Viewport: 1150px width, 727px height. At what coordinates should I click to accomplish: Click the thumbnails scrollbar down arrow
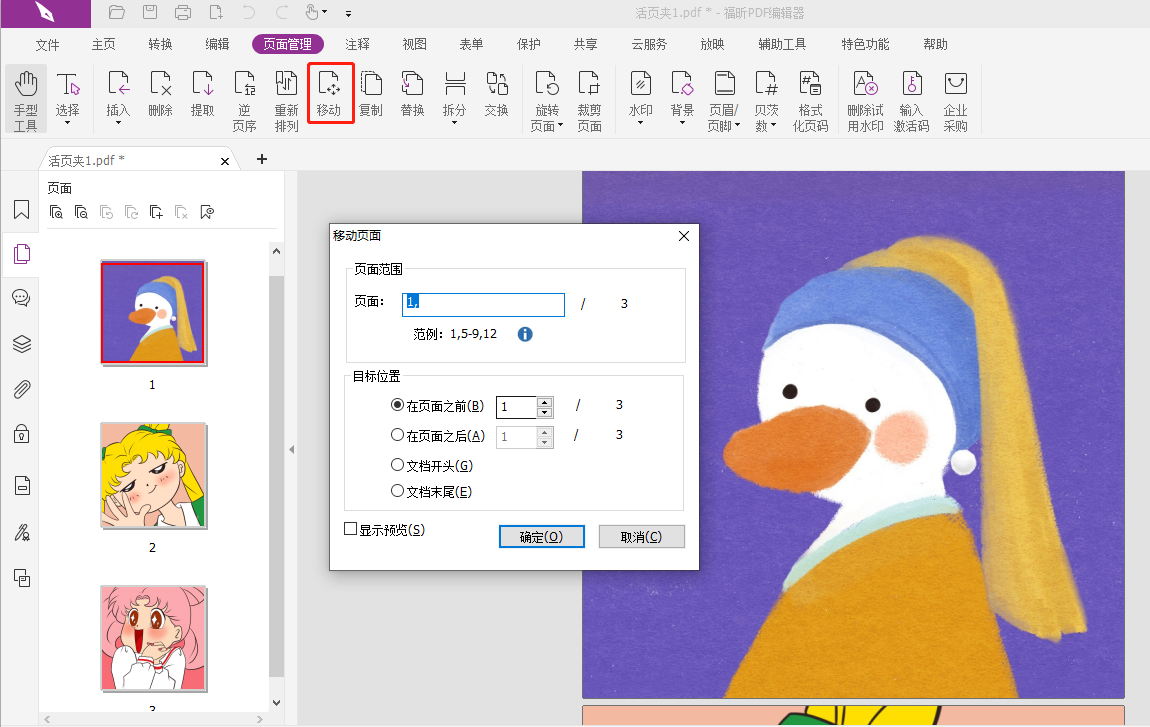pyautogui.click(x=276, y=703)
